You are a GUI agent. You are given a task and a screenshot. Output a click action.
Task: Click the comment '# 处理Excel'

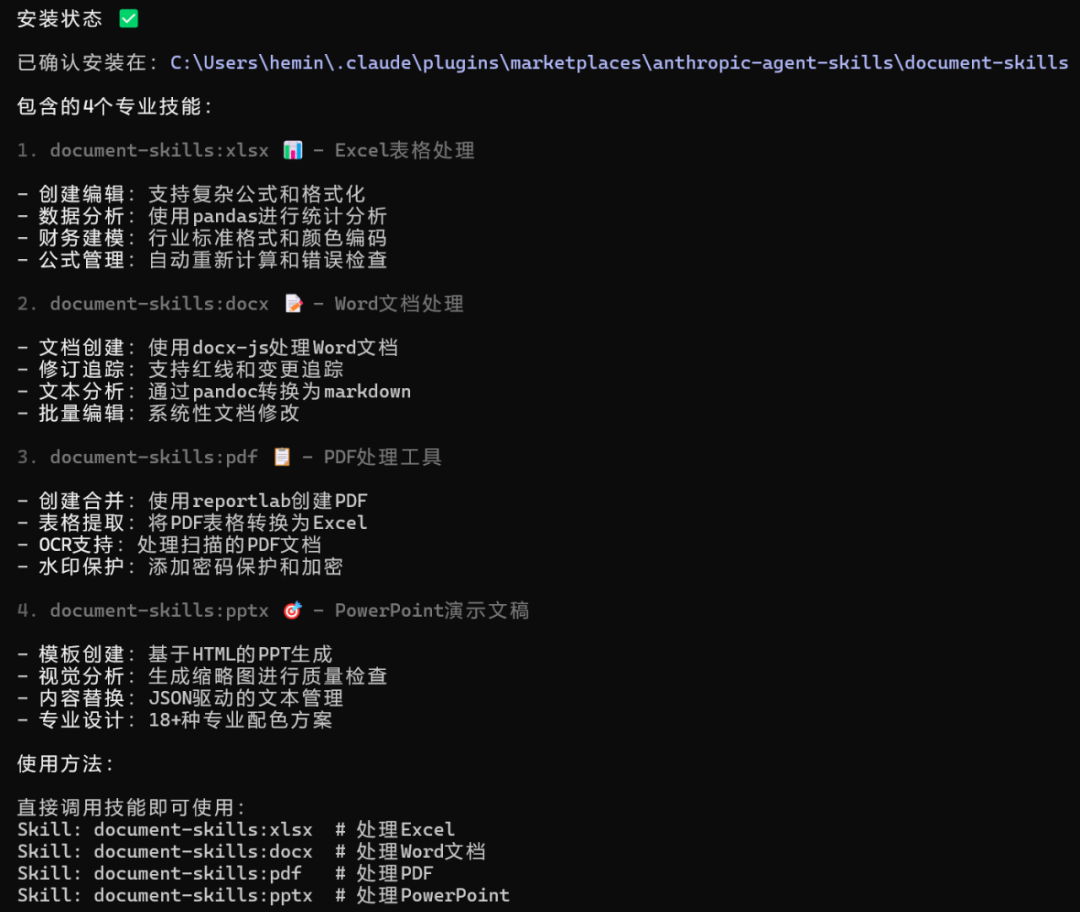tap(395, 829)
